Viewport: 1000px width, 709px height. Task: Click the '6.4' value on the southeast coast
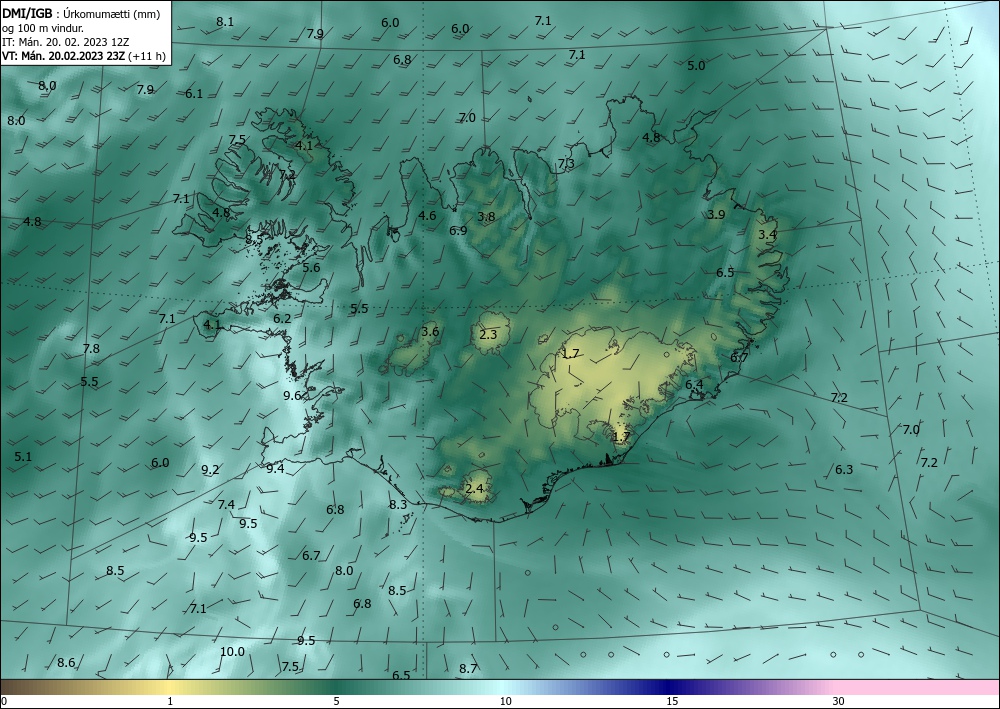tap(694, 384)
